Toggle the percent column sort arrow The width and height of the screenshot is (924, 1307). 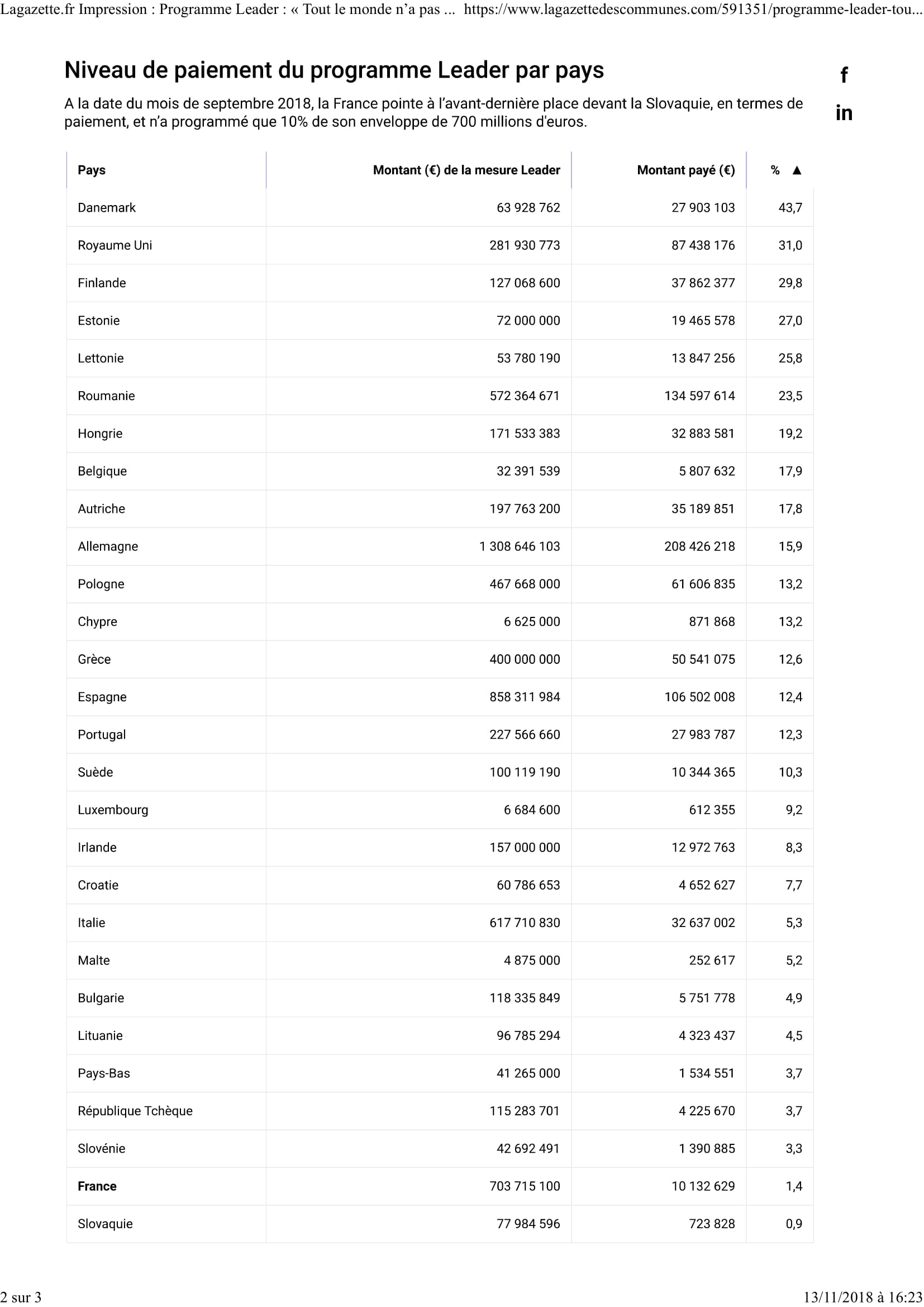tap(797, 170)
